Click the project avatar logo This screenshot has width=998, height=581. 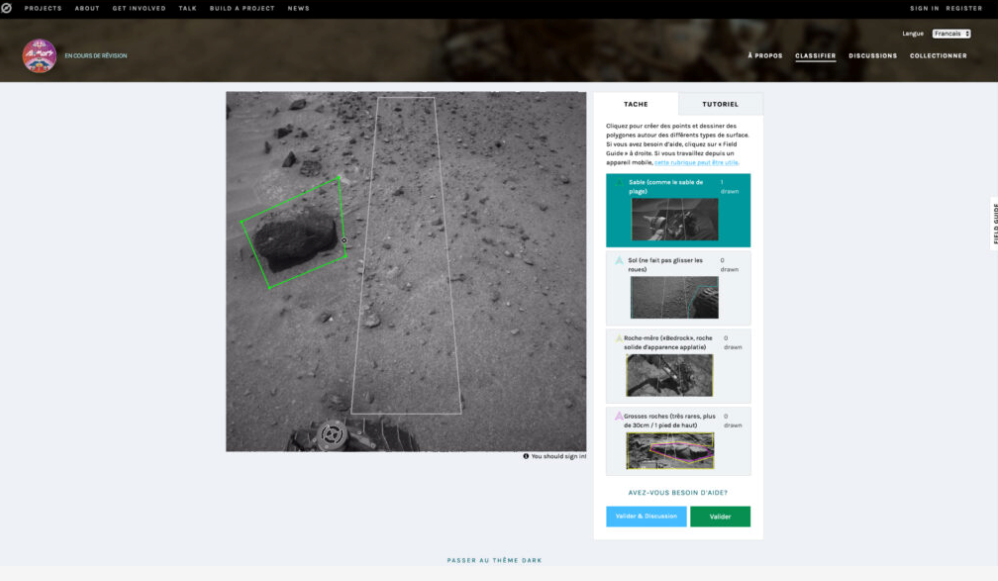tap(39, 56)
